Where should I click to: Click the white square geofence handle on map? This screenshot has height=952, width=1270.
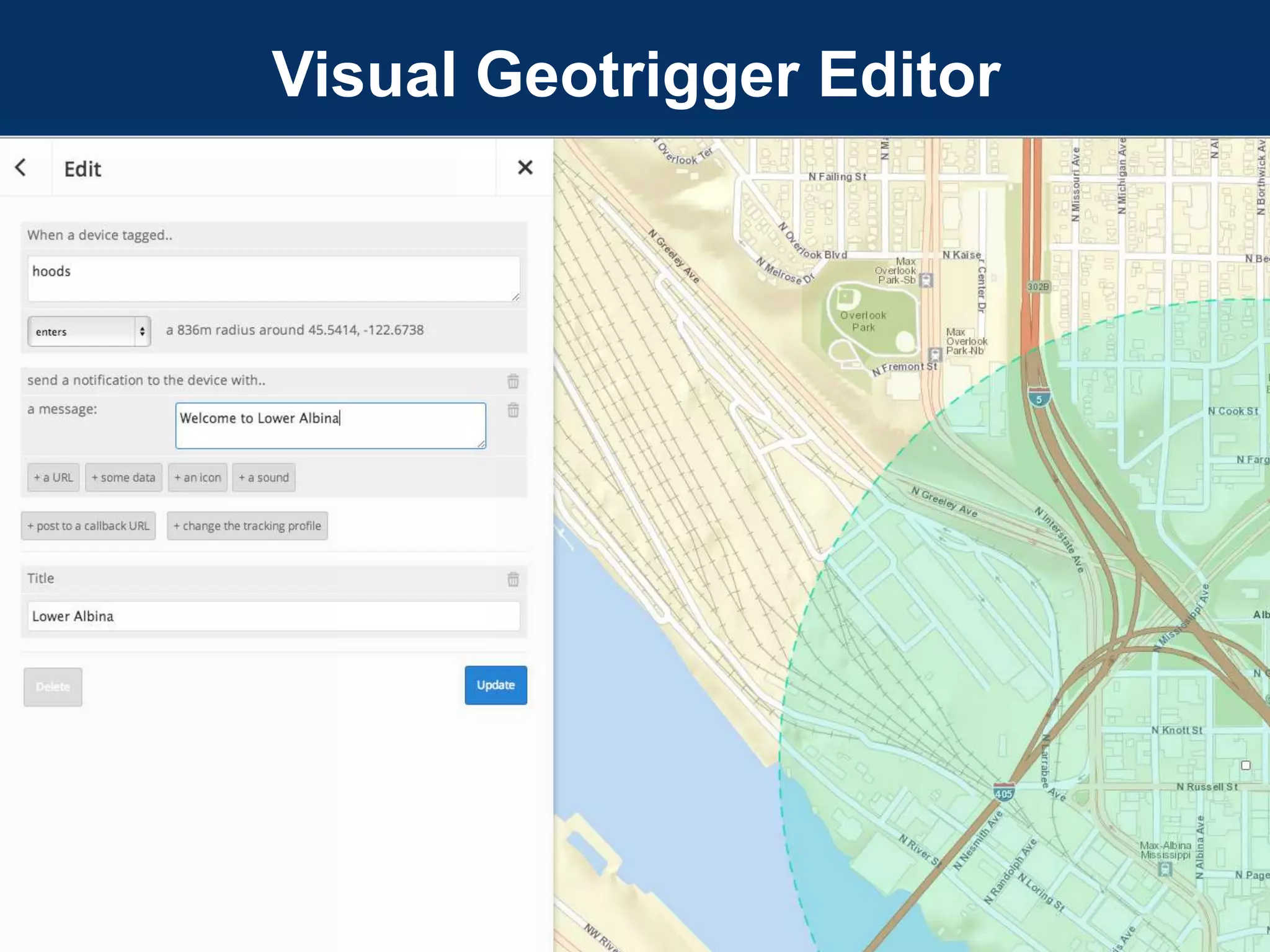point(1246,765)
